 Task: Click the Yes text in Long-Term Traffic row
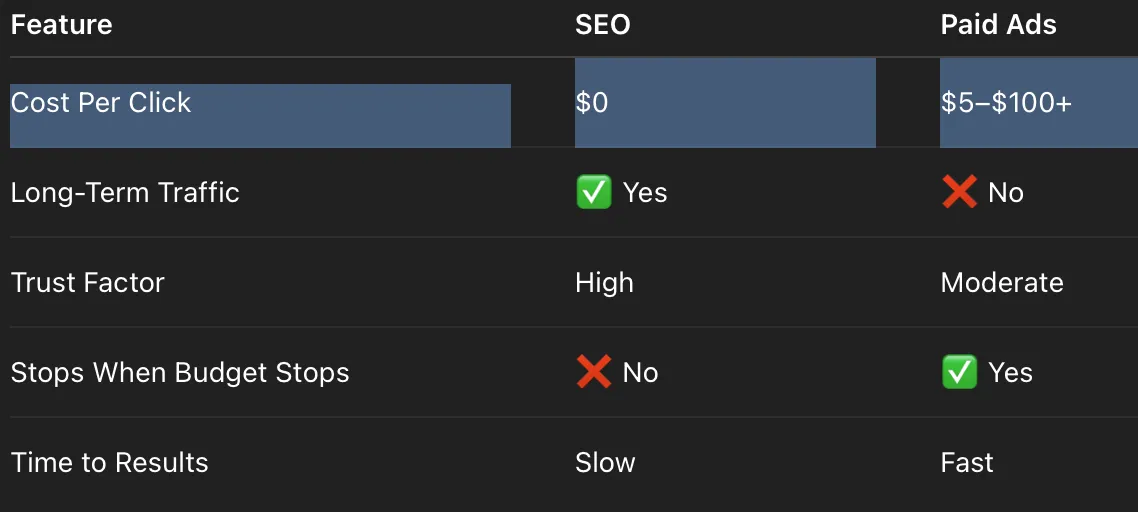point(645,193)
